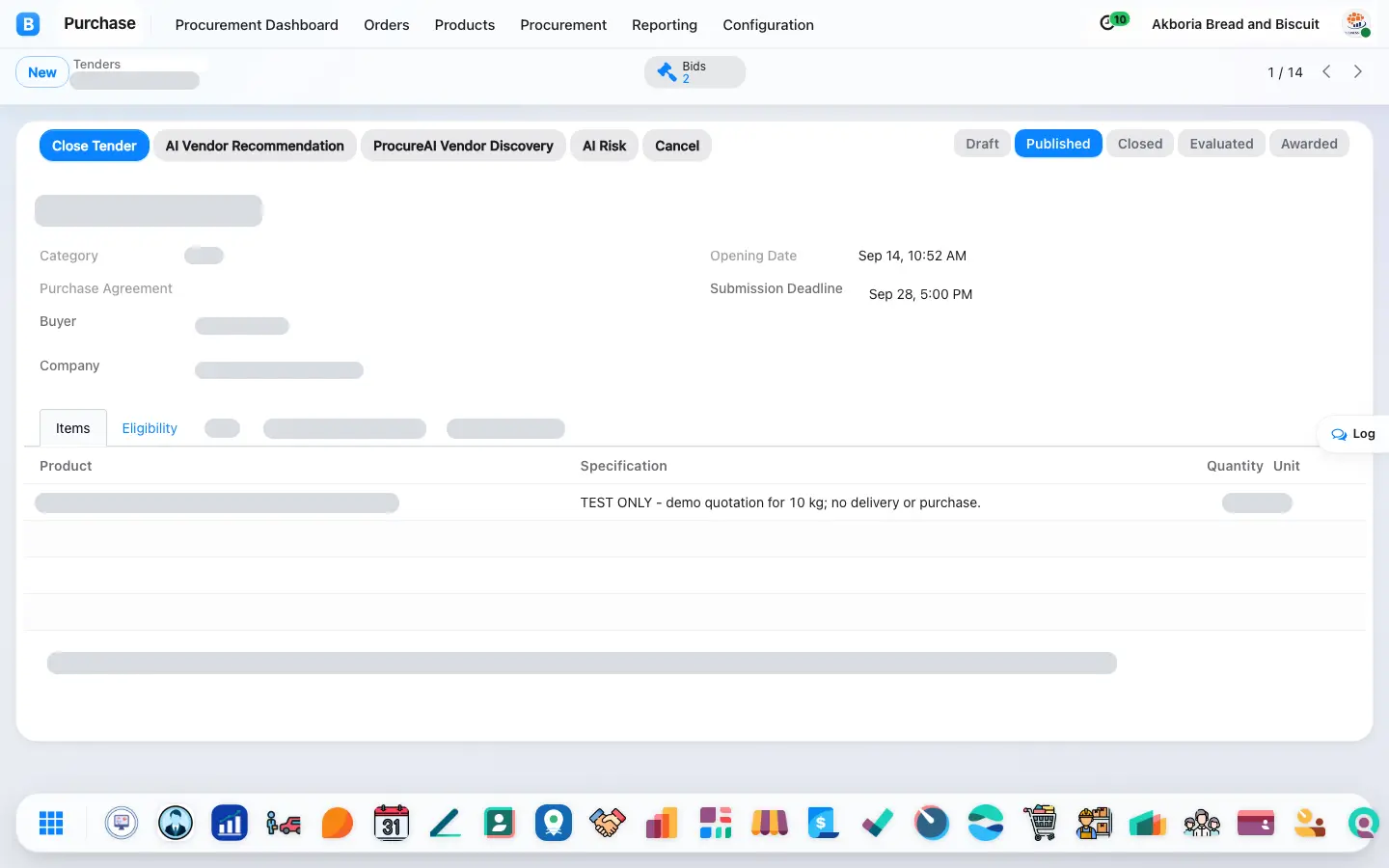This screenshot has height=868, width=1389.
Task: Click the Tenders breadcrumb link
Action: (97, 65)
